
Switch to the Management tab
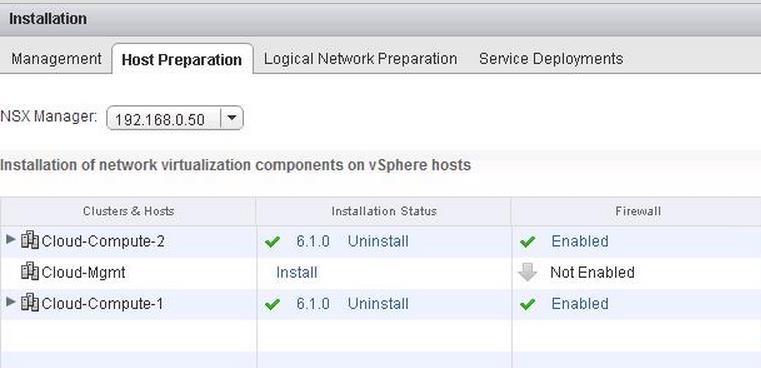(56, 59)
